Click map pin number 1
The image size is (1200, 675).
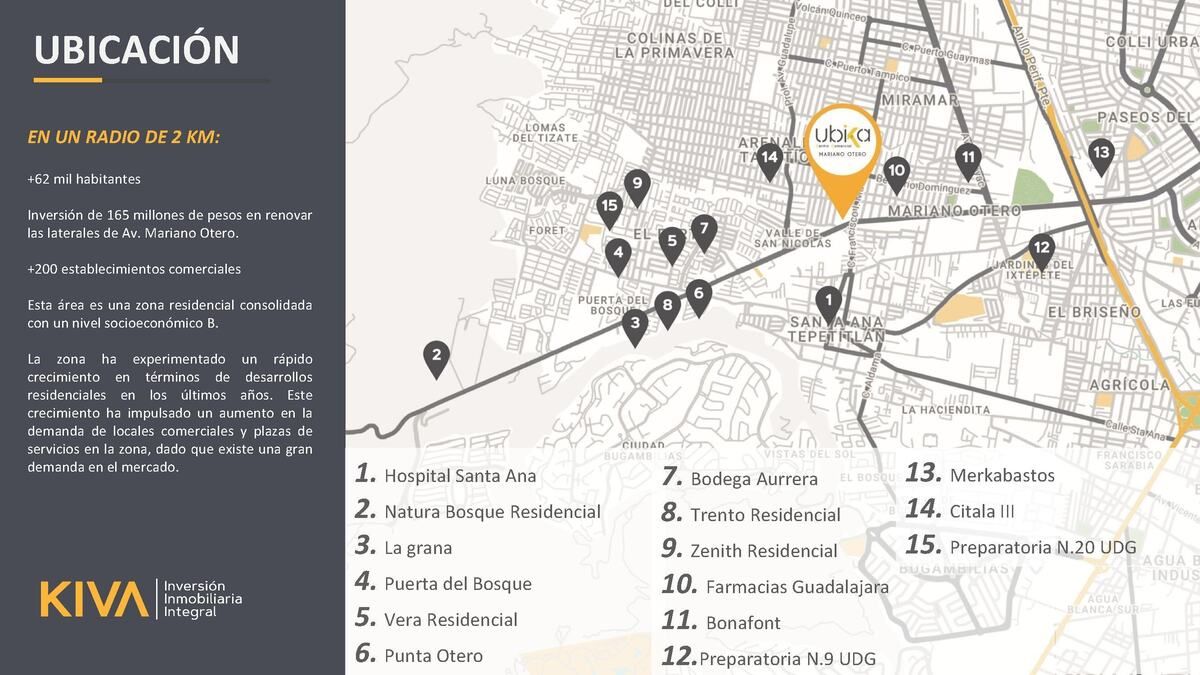pos(828,304)
